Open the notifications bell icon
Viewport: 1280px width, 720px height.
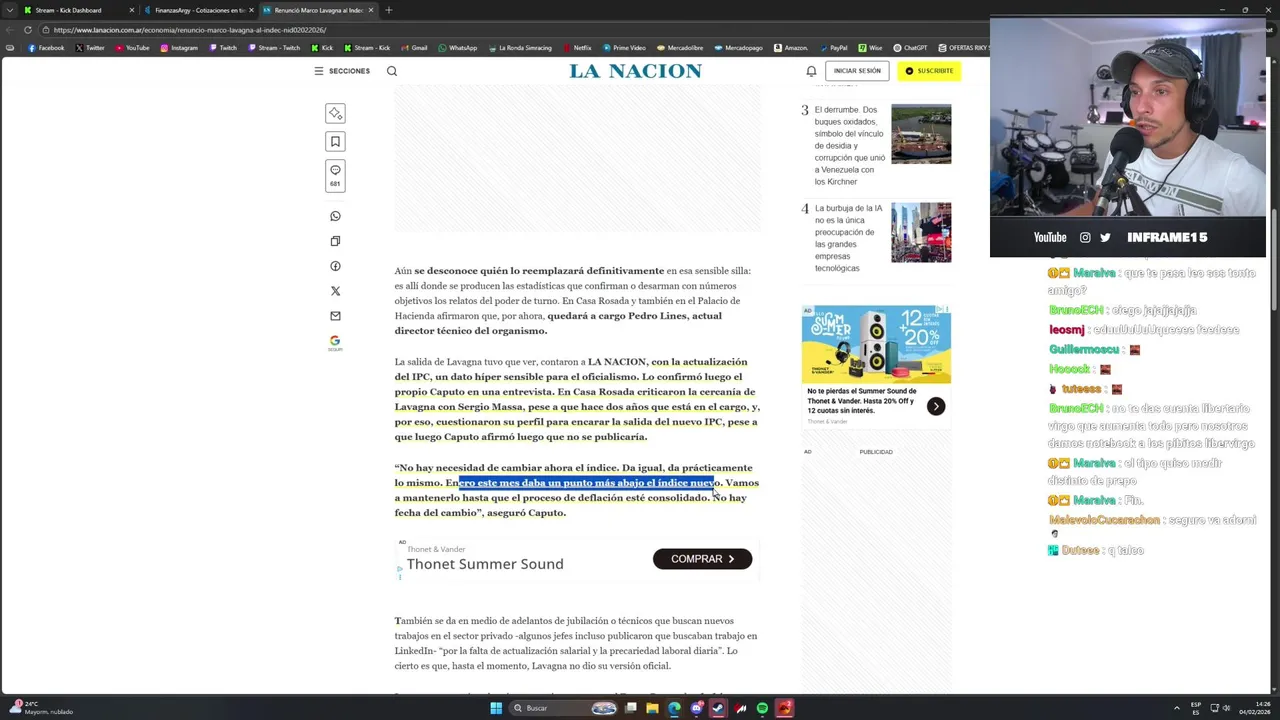click(x=811, y=71)
